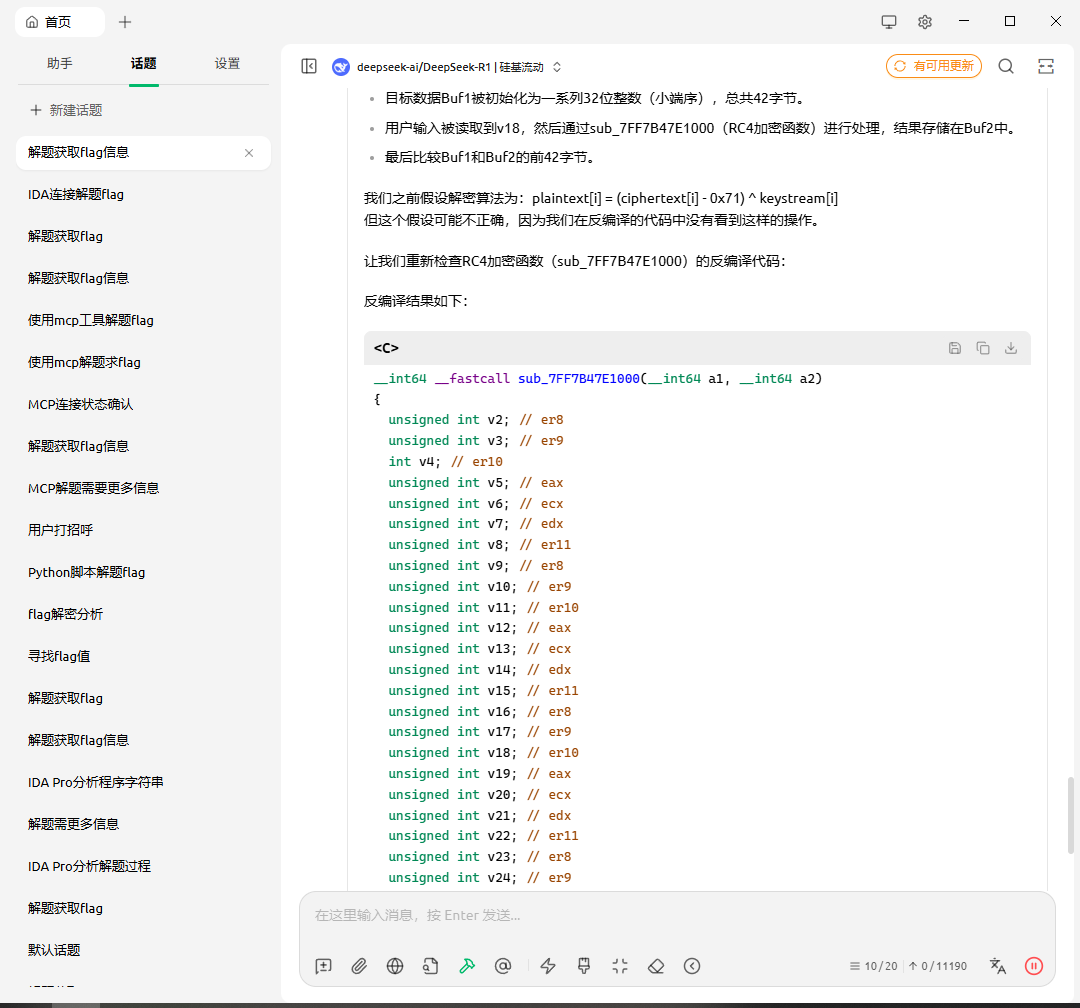
Task: Switch to the 设置 tab
Action: (x=227, y=63)
